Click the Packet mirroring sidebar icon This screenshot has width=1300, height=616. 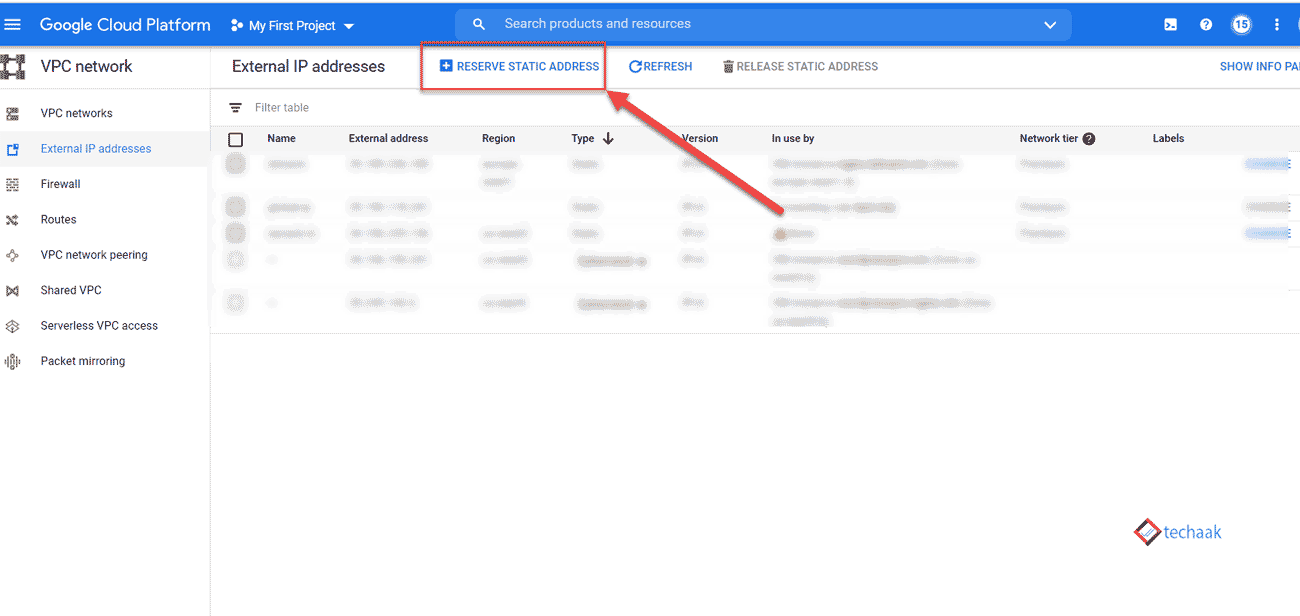[12, 362]
